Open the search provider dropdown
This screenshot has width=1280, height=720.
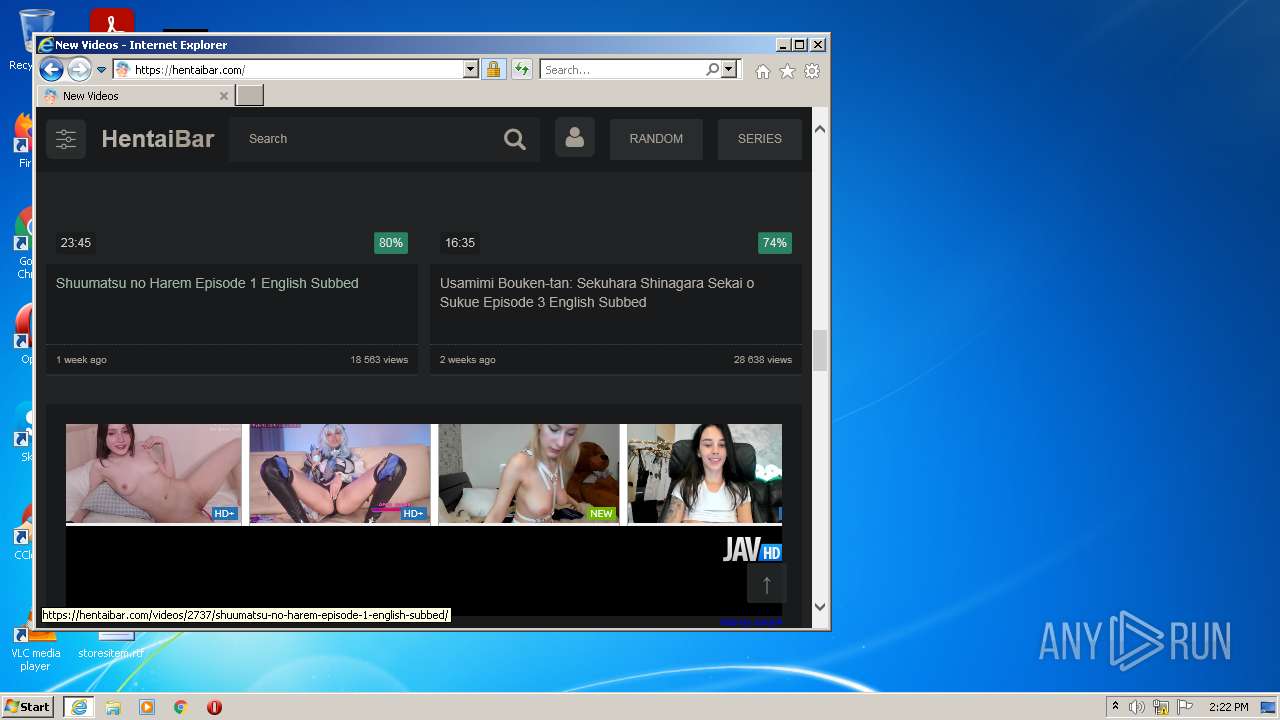click(729, 70)
